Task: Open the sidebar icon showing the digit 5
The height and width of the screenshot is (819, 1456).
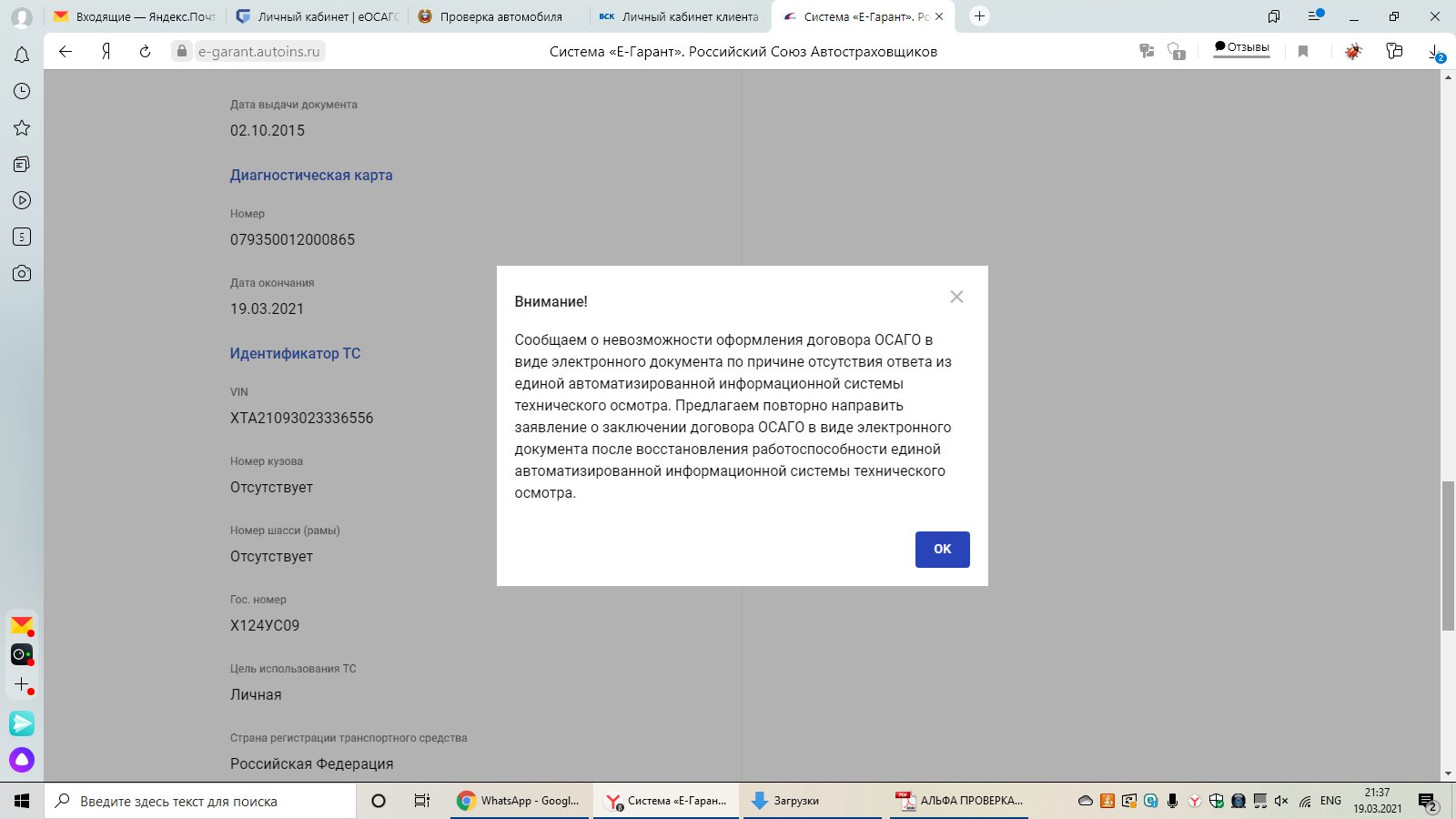Action: tap(22, 237)
